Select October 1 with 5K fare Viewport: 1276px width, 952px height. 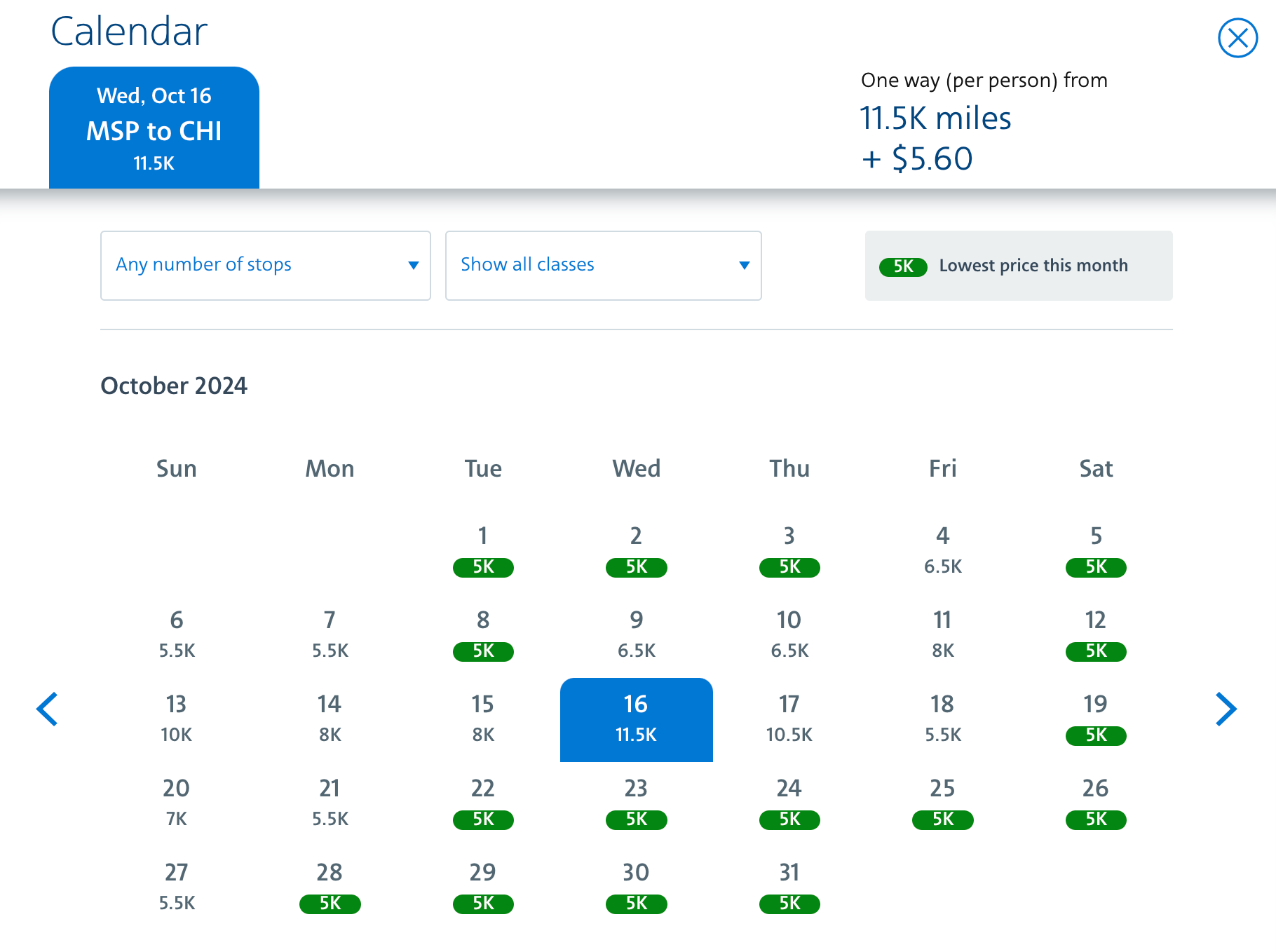click(x=483, y=551)
